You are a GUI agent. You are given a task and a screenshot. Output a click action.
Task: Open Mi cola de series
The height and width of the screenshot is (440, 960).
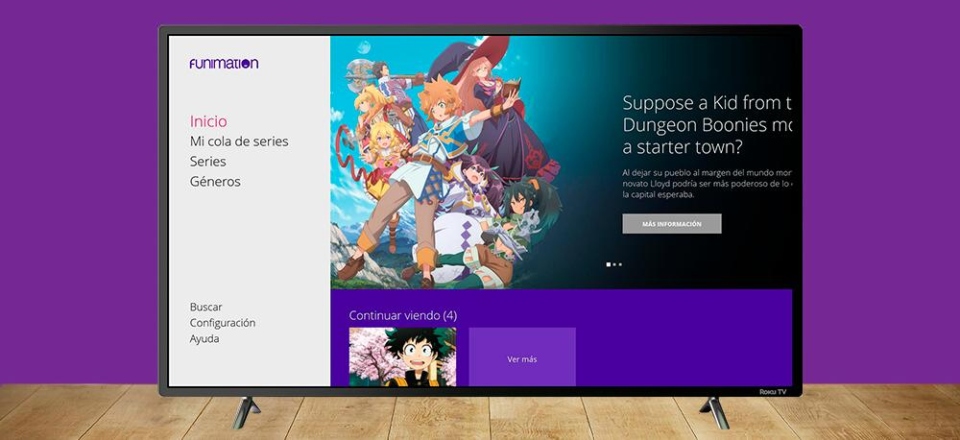click(239, 141)
